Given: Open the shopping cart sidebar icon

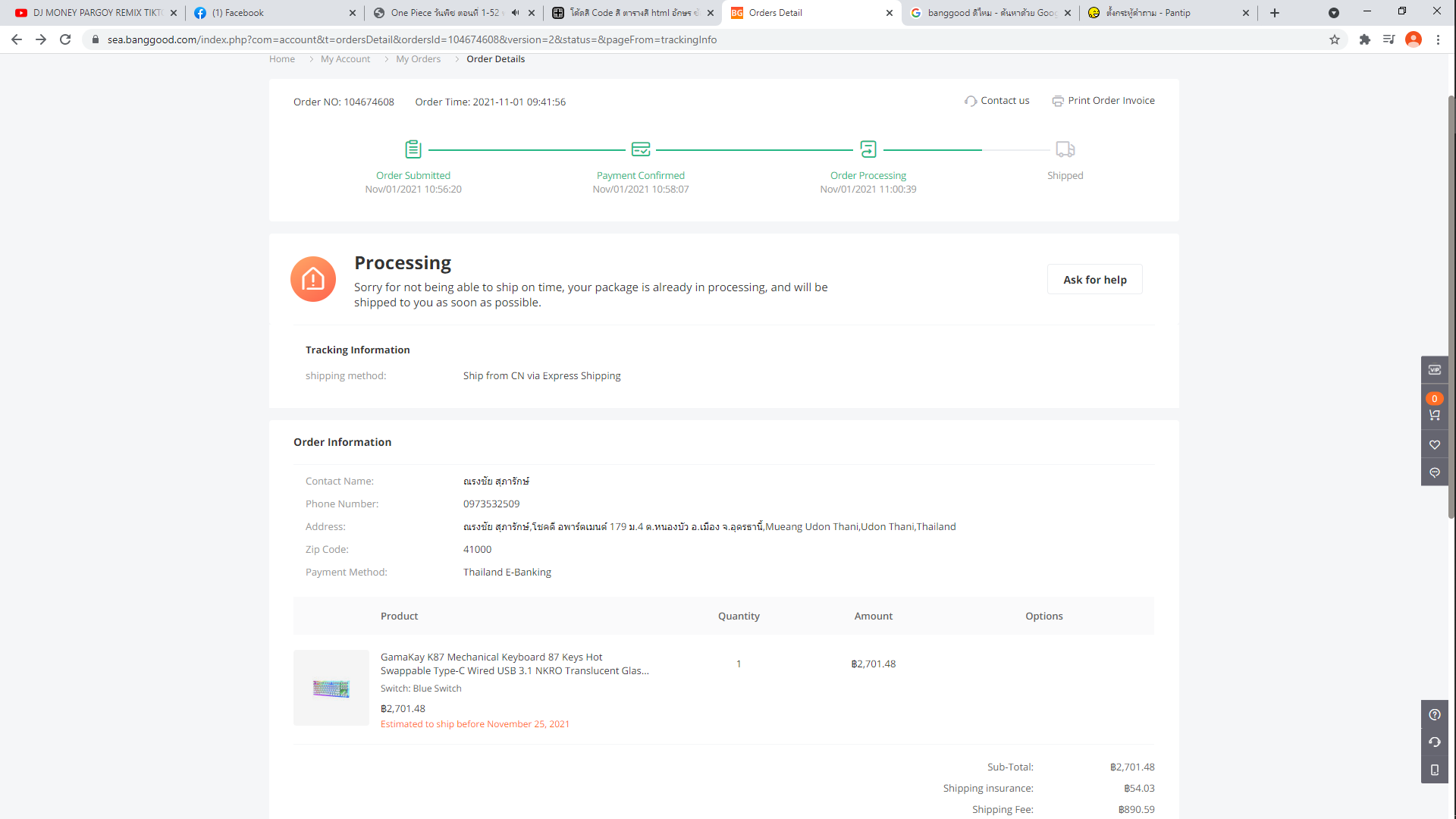Looking at the screenshot, I should 1435,415.
